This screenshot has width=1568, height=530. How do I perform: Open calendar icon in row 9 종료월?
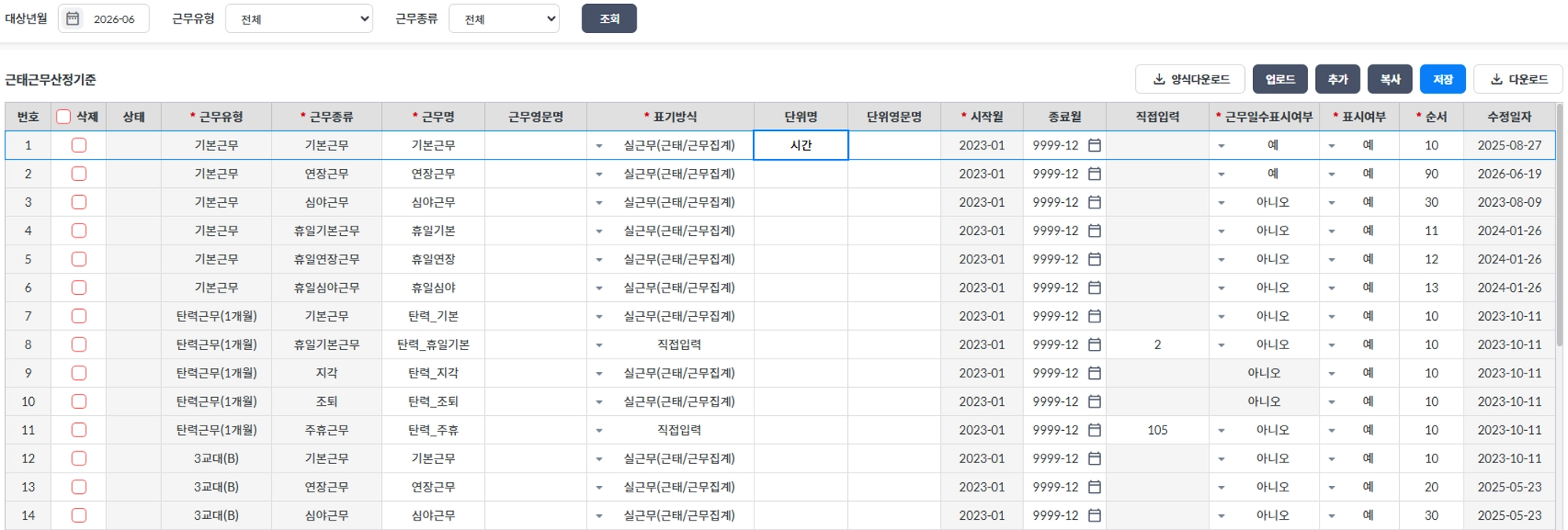pyautogui.click(x=1094, y=373)
